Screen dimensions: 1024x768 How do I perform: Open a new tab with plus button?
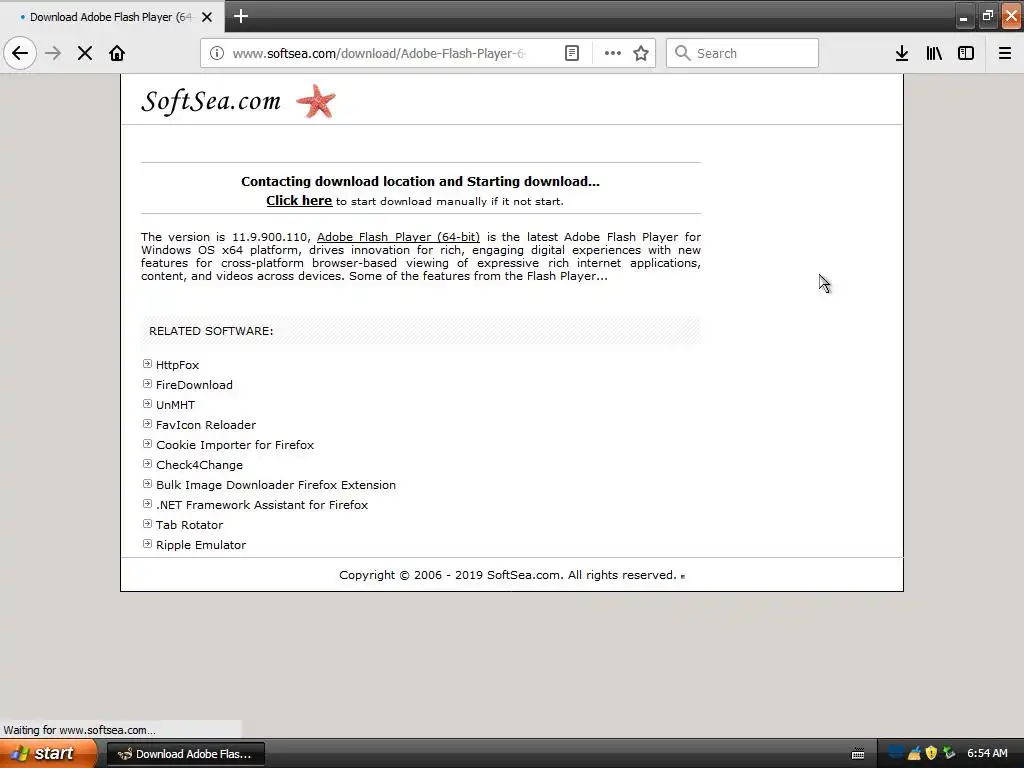tap(240, 16)
